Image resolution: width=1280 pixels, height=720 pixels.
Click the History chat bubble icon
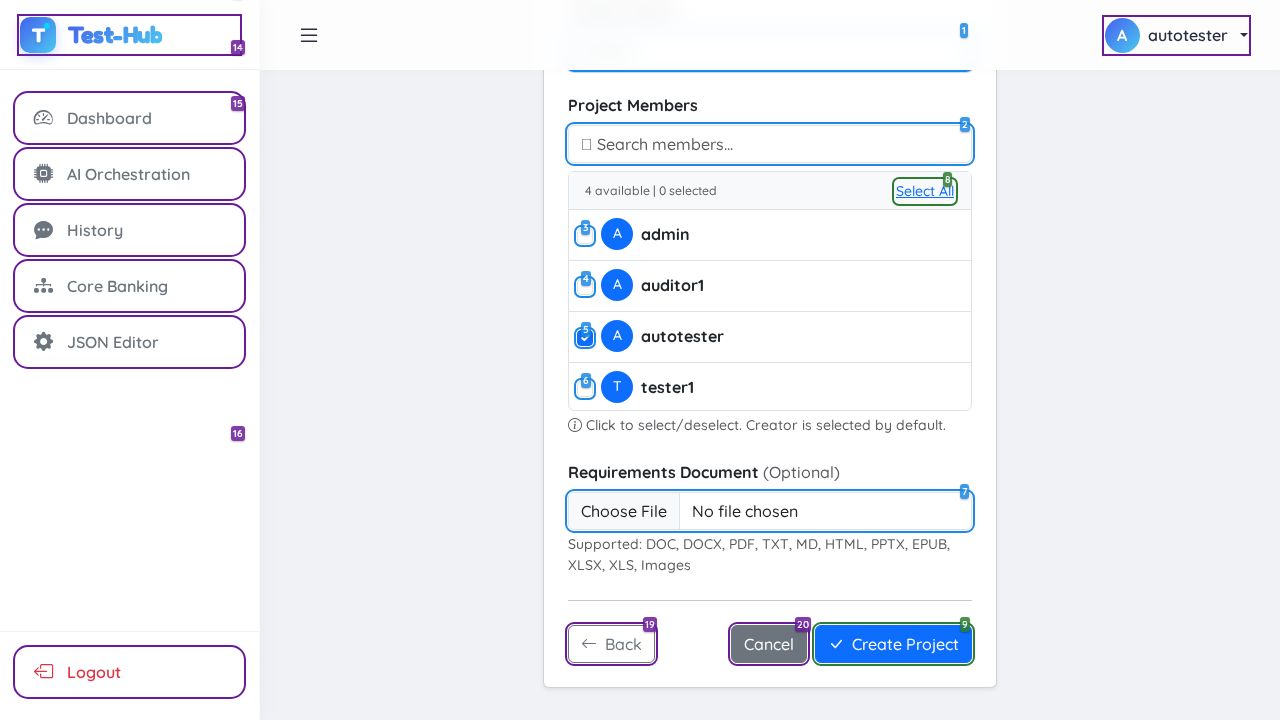(x=43, y=230)
